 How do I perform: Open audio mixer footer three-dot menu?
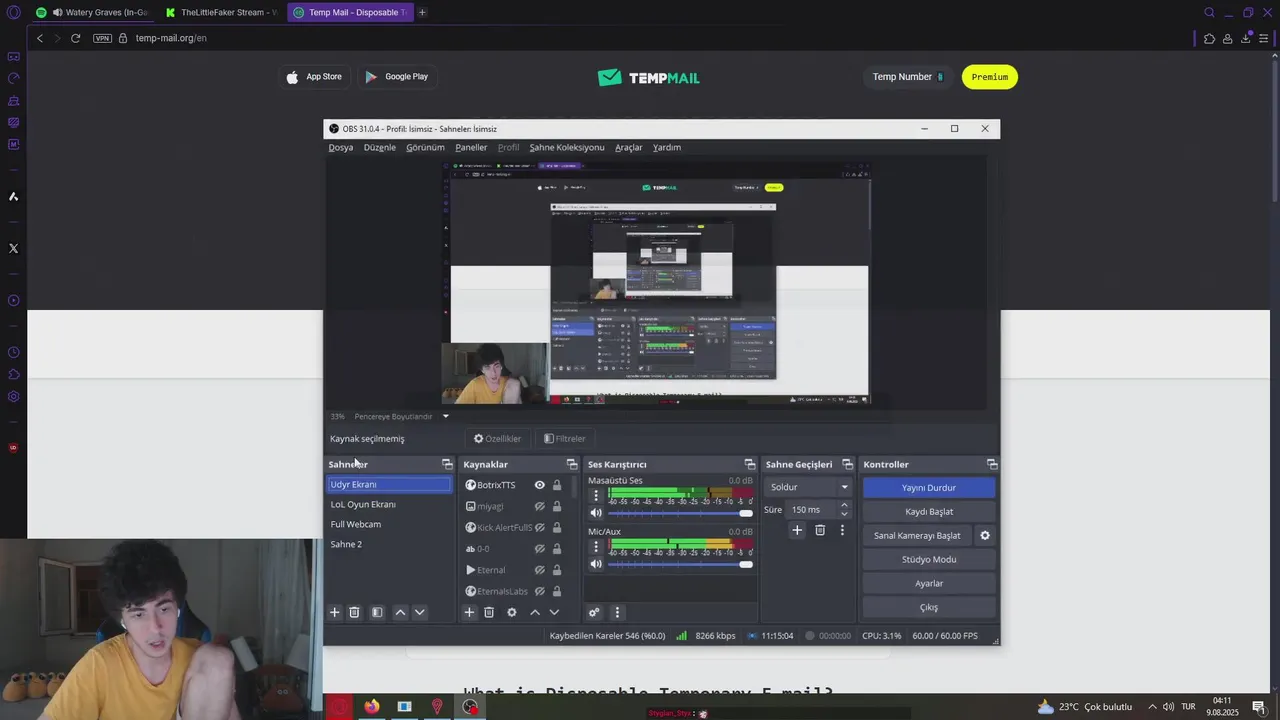[x=617, y=612]
